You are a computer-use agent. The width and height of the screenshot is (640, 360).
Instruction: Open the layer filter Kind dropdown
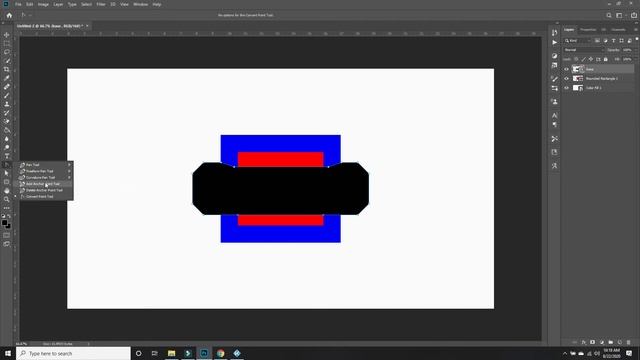click(578, 41)
